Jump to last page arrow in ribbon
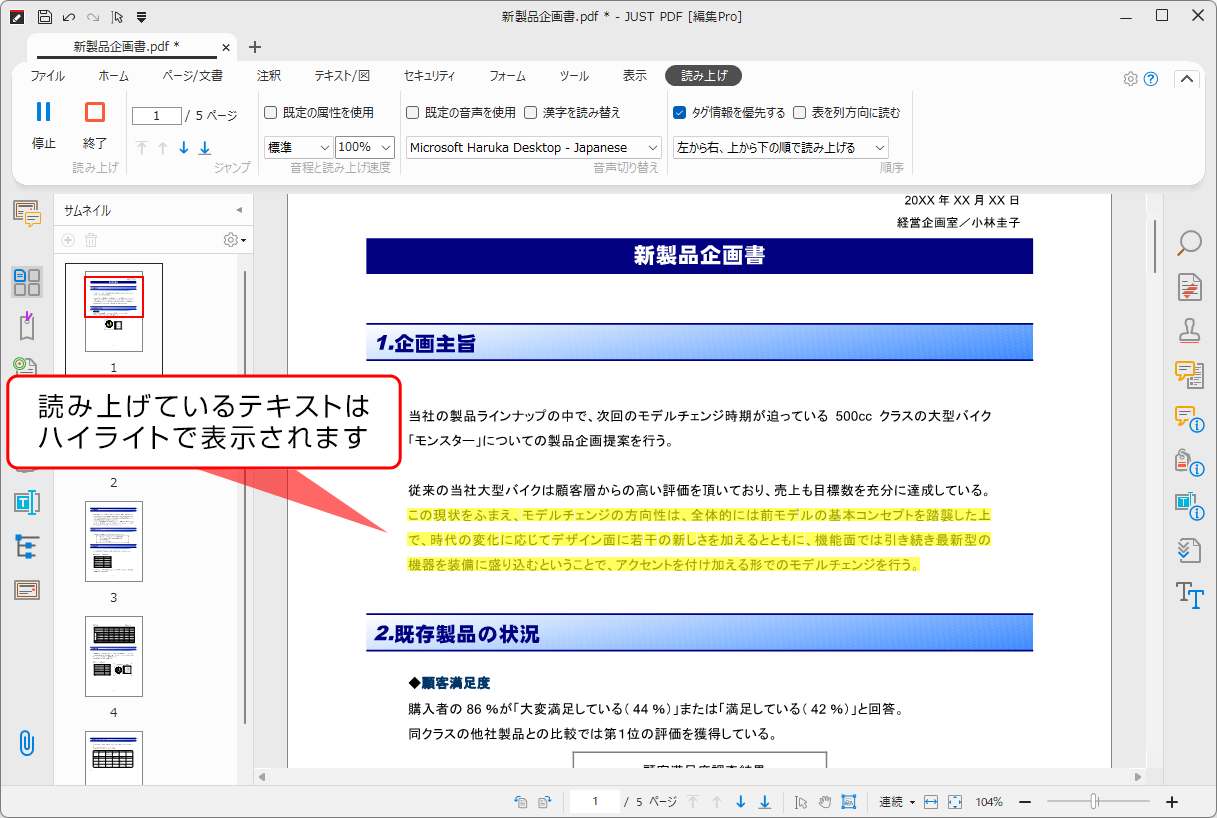1217x818 pixels. pos(205,148)
